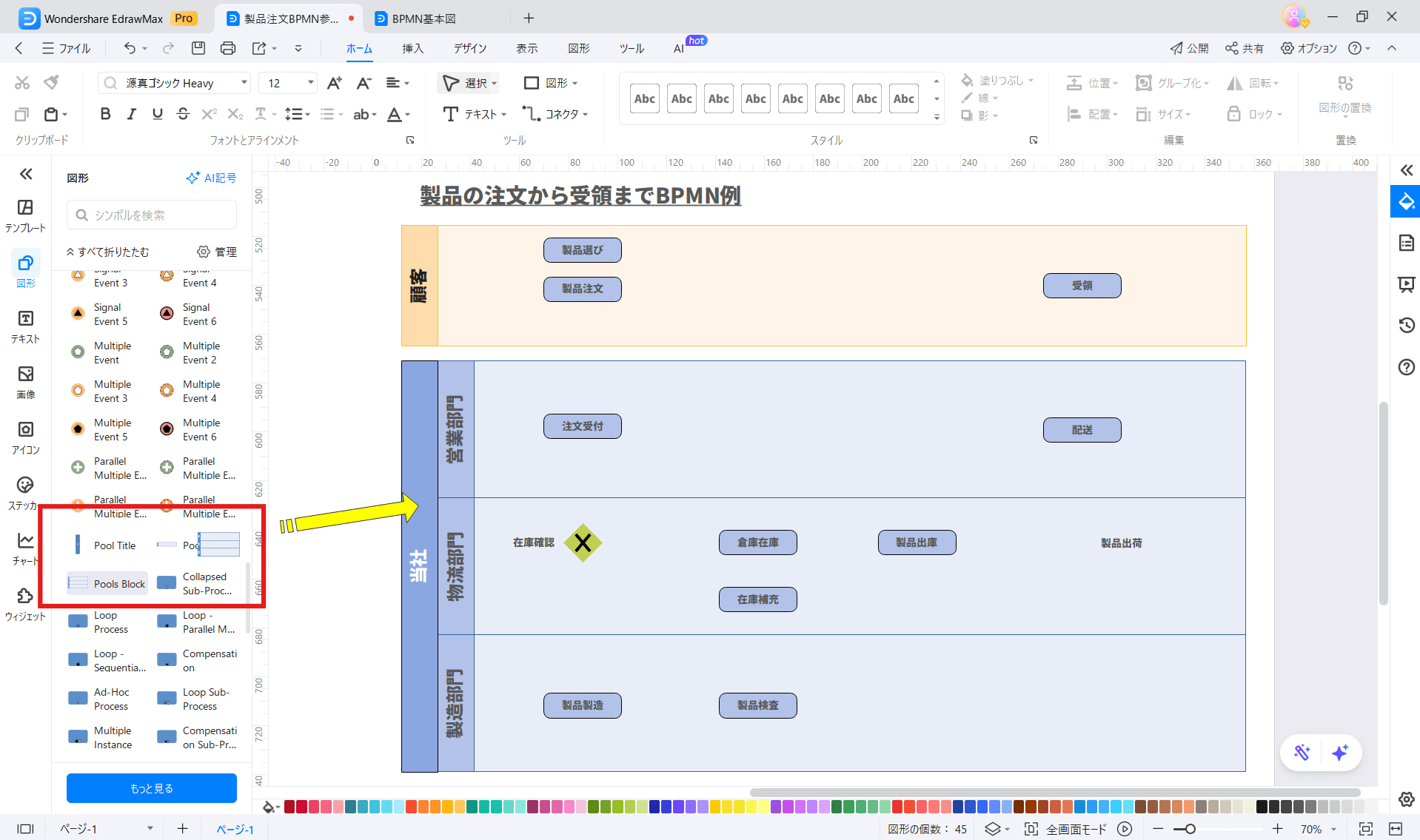Image resolution: width=1420 pixels, height=840 pixels.
Task: Open the 表示 ribbon tab
Action: point(526,48)
